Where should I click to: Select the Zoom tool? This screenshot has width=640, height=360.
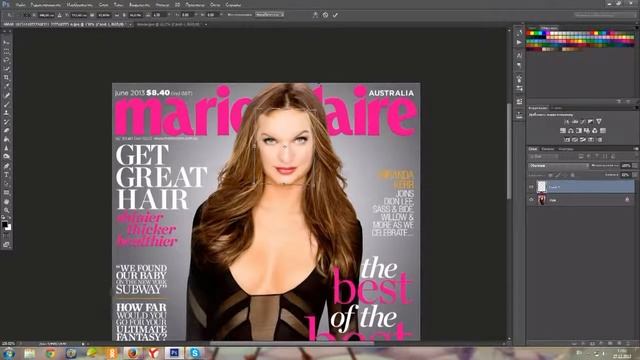(6, 210)
